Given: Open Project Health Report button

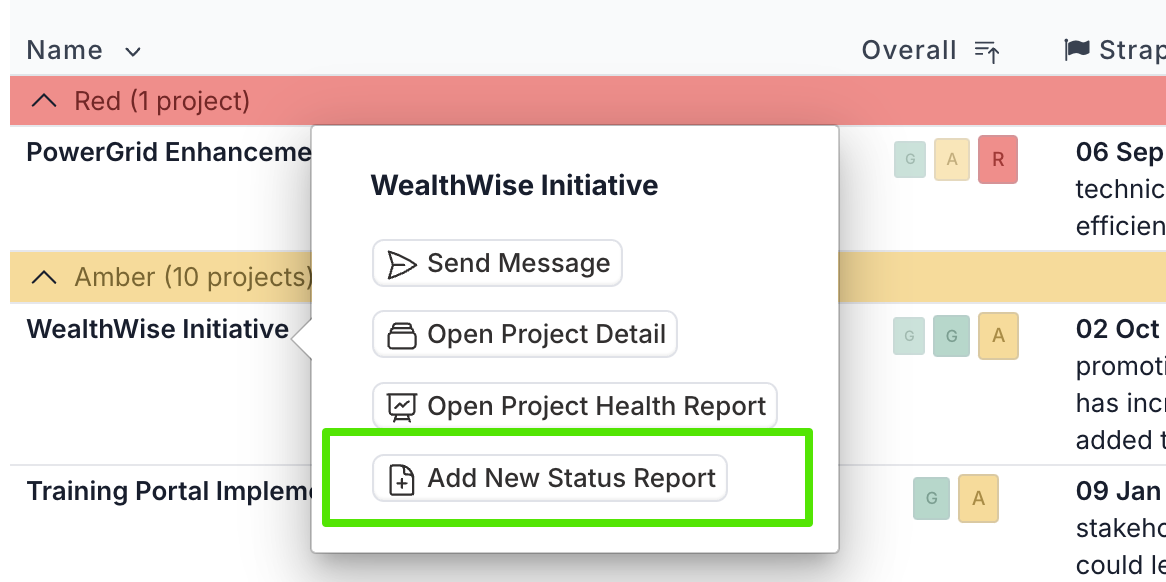Looking at the screenshot, I should 575,406.
